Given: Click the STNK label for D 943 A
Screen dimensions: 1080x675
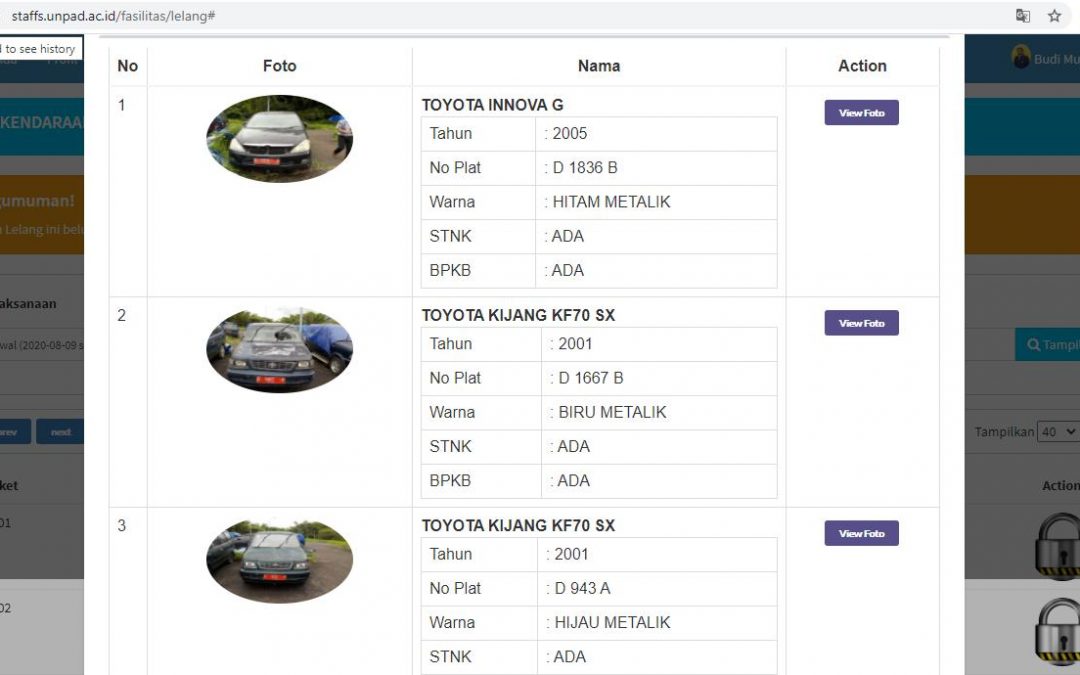Looking at the screenshot, I should pyautogui.click(x=450, y=657).
